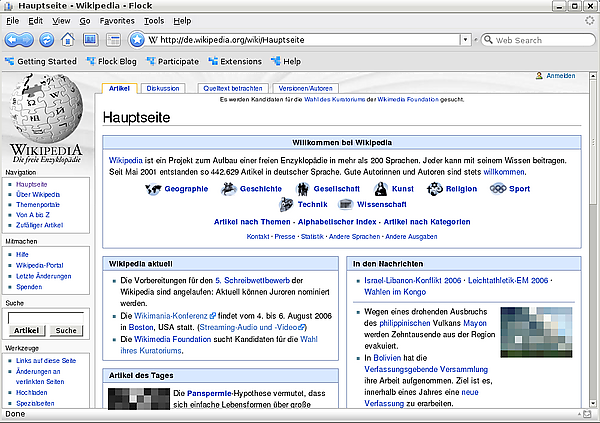Screen dimensions: 600x423
Task: Open the View menu
Action: 61,21
